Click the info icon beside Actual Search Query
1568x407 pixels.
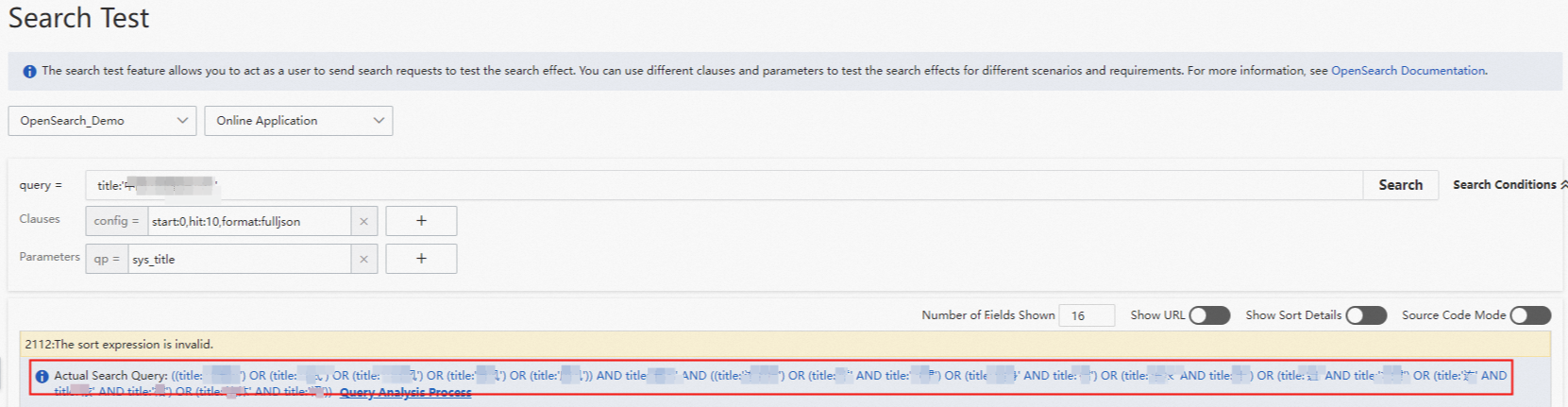click(42, 376)
